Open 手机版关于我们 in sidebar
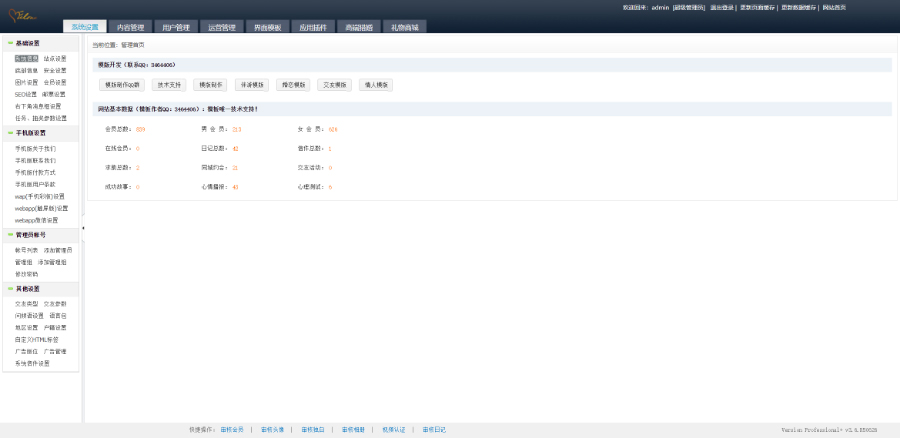The height and width of the screenshot is (438, 900). [x=36, y=149]
